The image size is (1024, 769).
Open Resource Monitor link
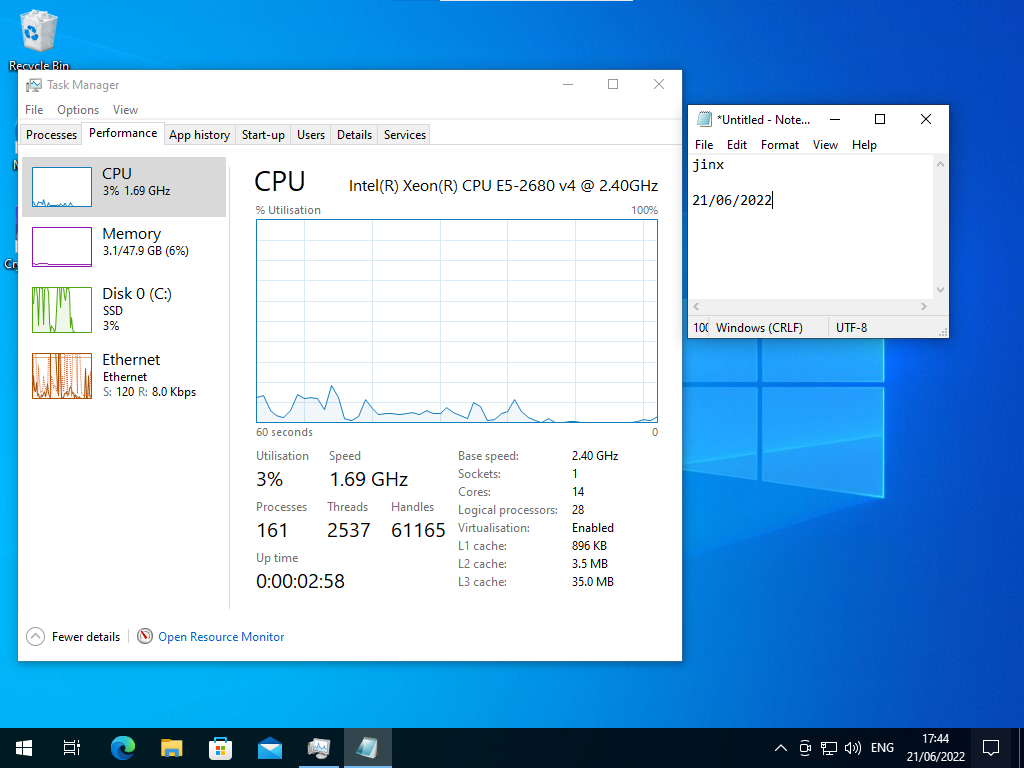[x=221, y=637]
